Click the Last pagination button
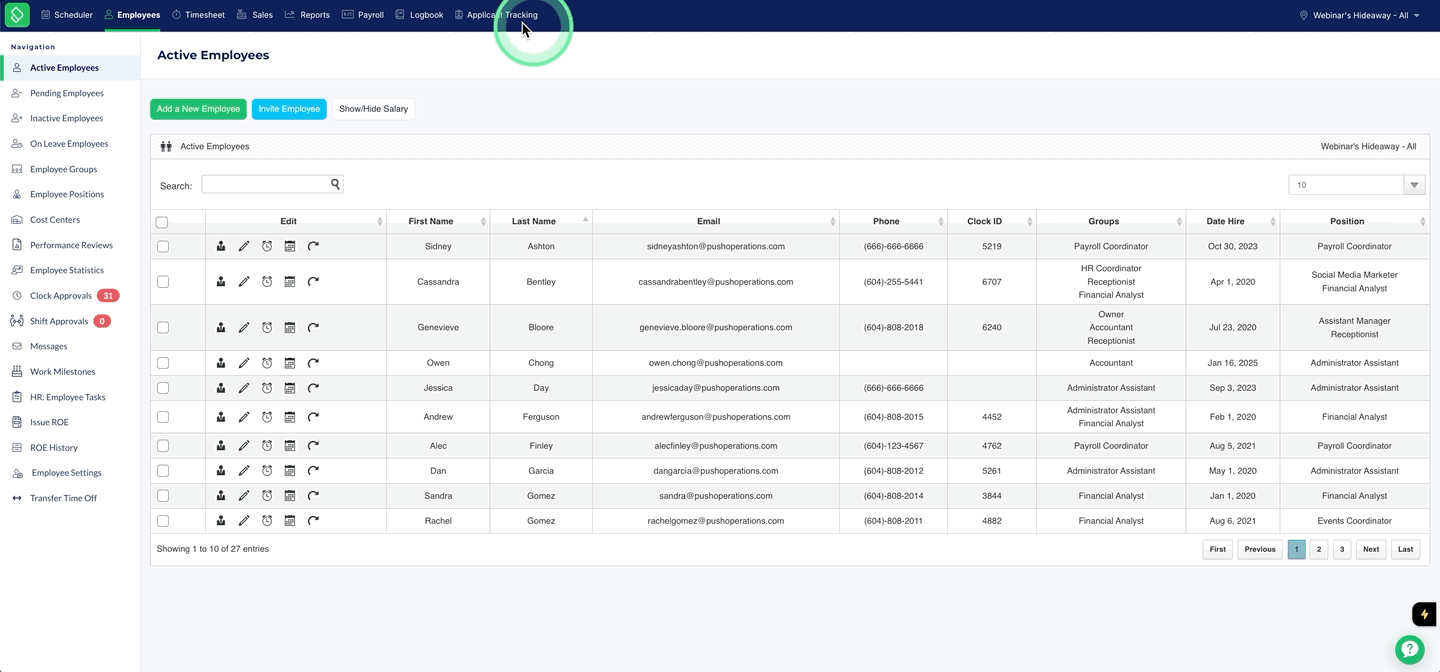 coord(1405,549)
